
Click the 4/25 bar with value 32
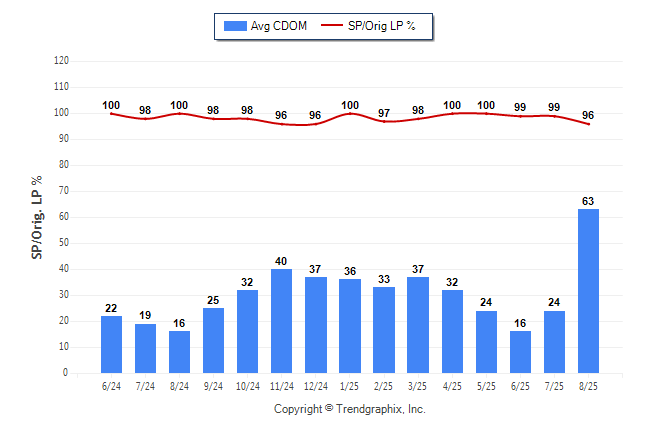pos(452,331)
